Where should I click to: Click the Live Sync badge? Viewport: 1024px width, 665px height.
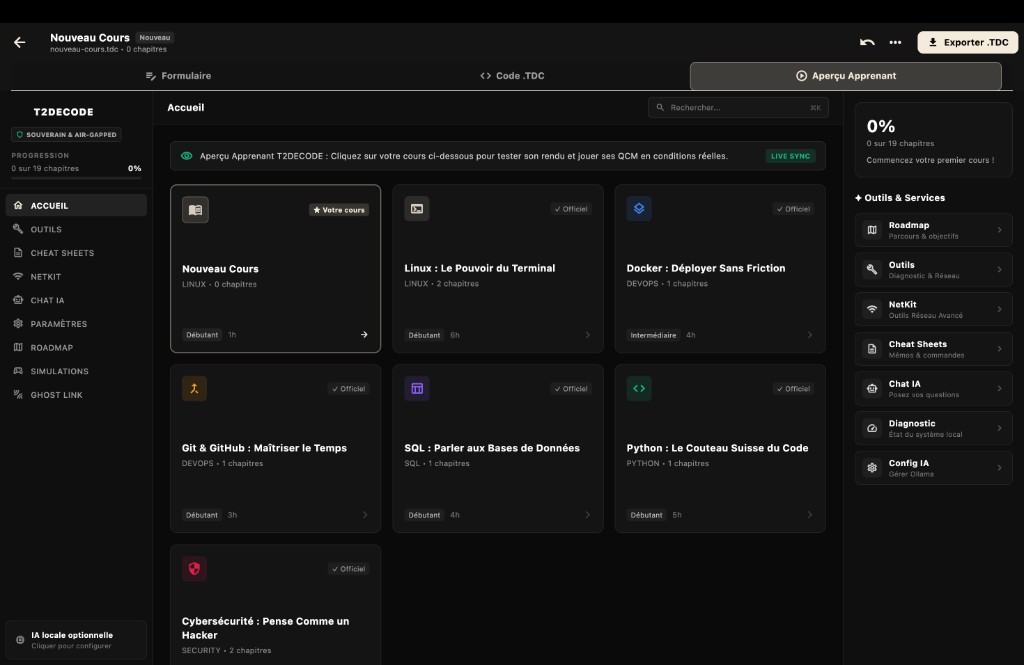(790, 156)
